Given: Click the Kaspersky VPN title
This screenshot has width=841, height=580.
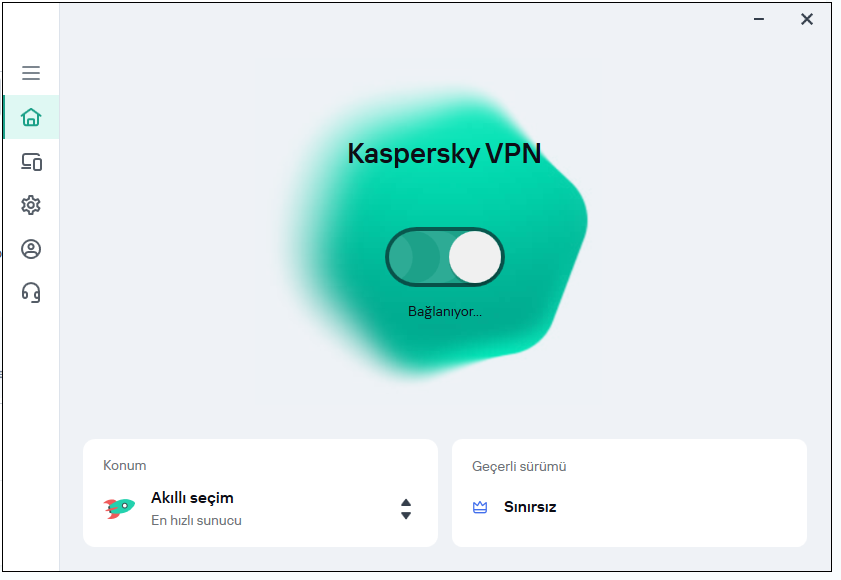Looking at the screenshot, I should point(444,153).
